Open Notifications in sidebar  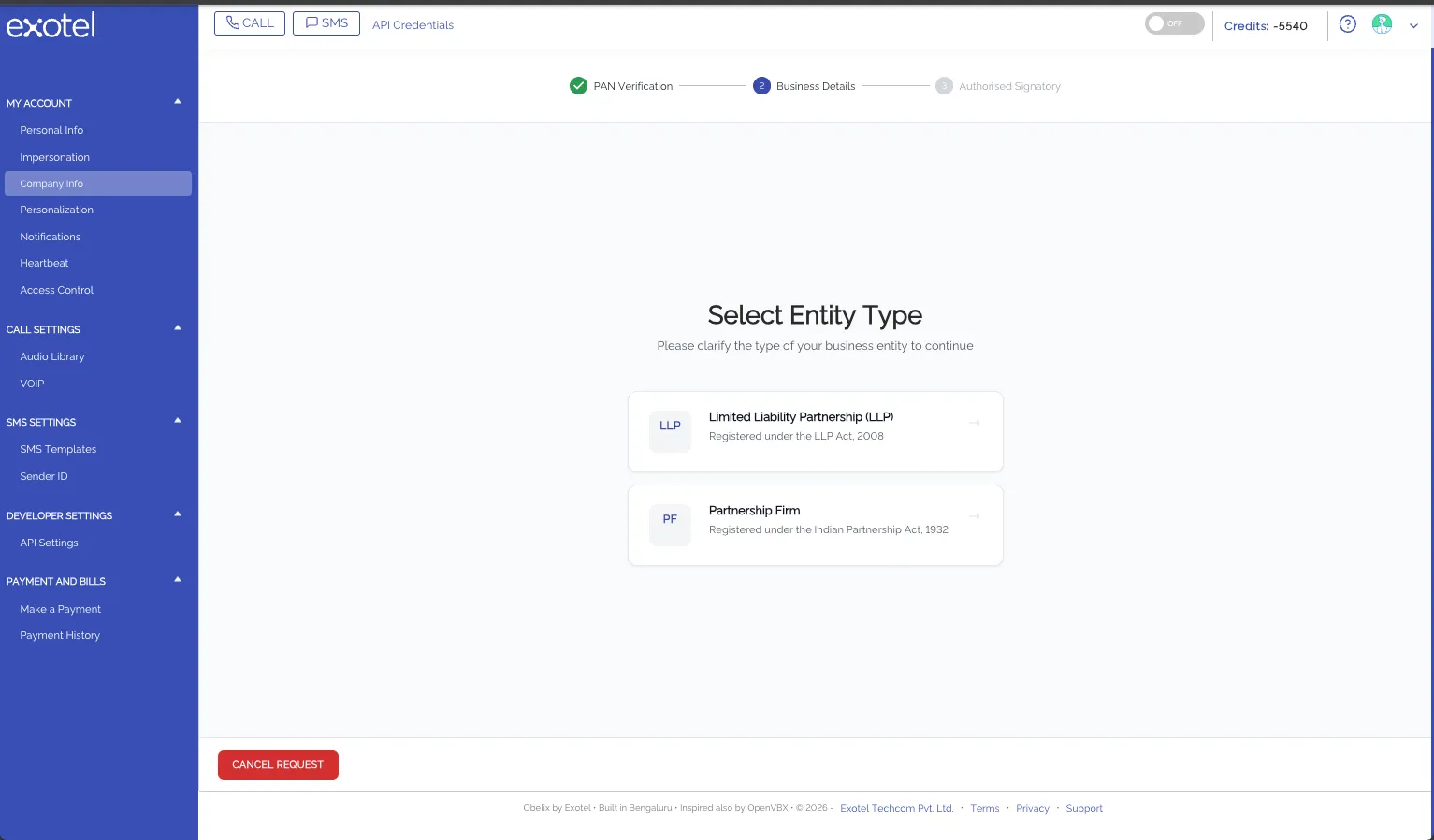(51, 237)
